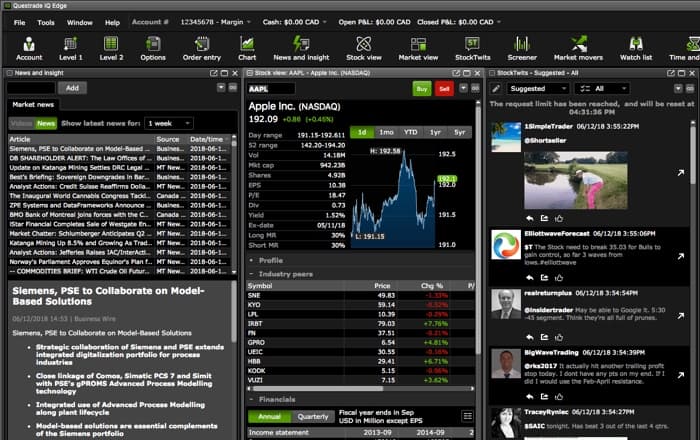The image size is (700, 440).
Task: Launch Order entry from toolbar
Action: click(202, 49)
